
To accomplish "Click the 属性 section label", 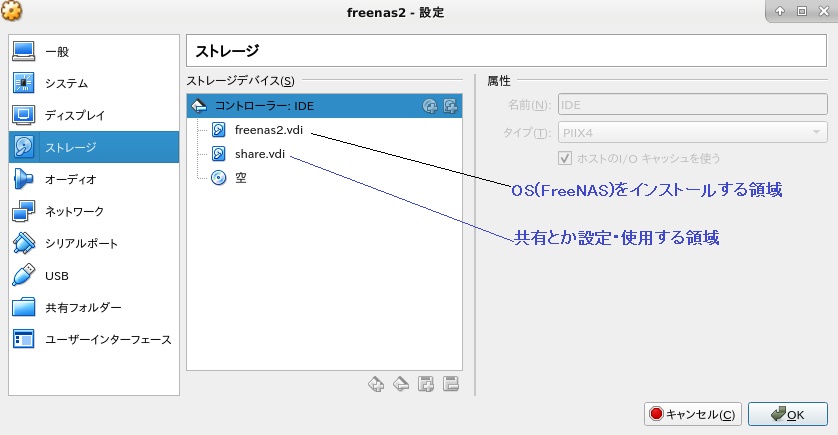I will pos(499,81).
